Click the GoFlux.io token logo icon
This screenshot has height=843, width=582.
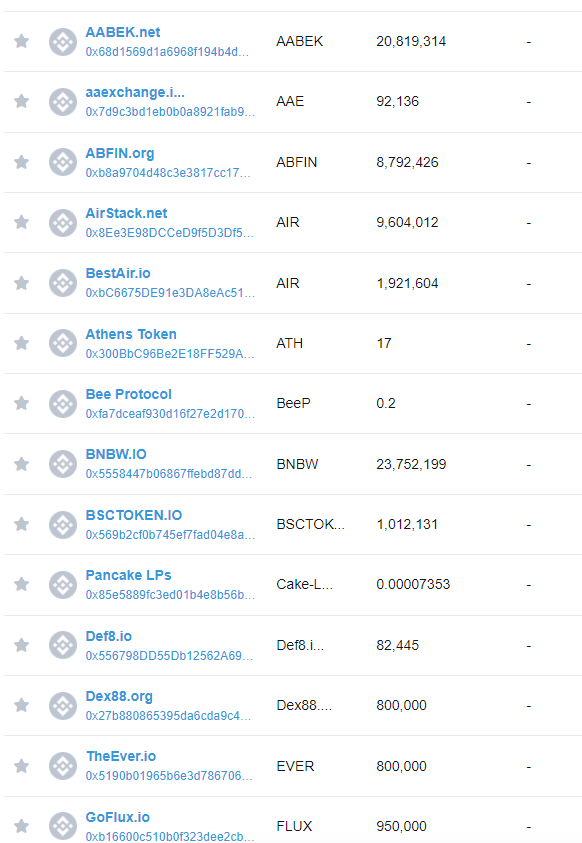click(63, 826)
